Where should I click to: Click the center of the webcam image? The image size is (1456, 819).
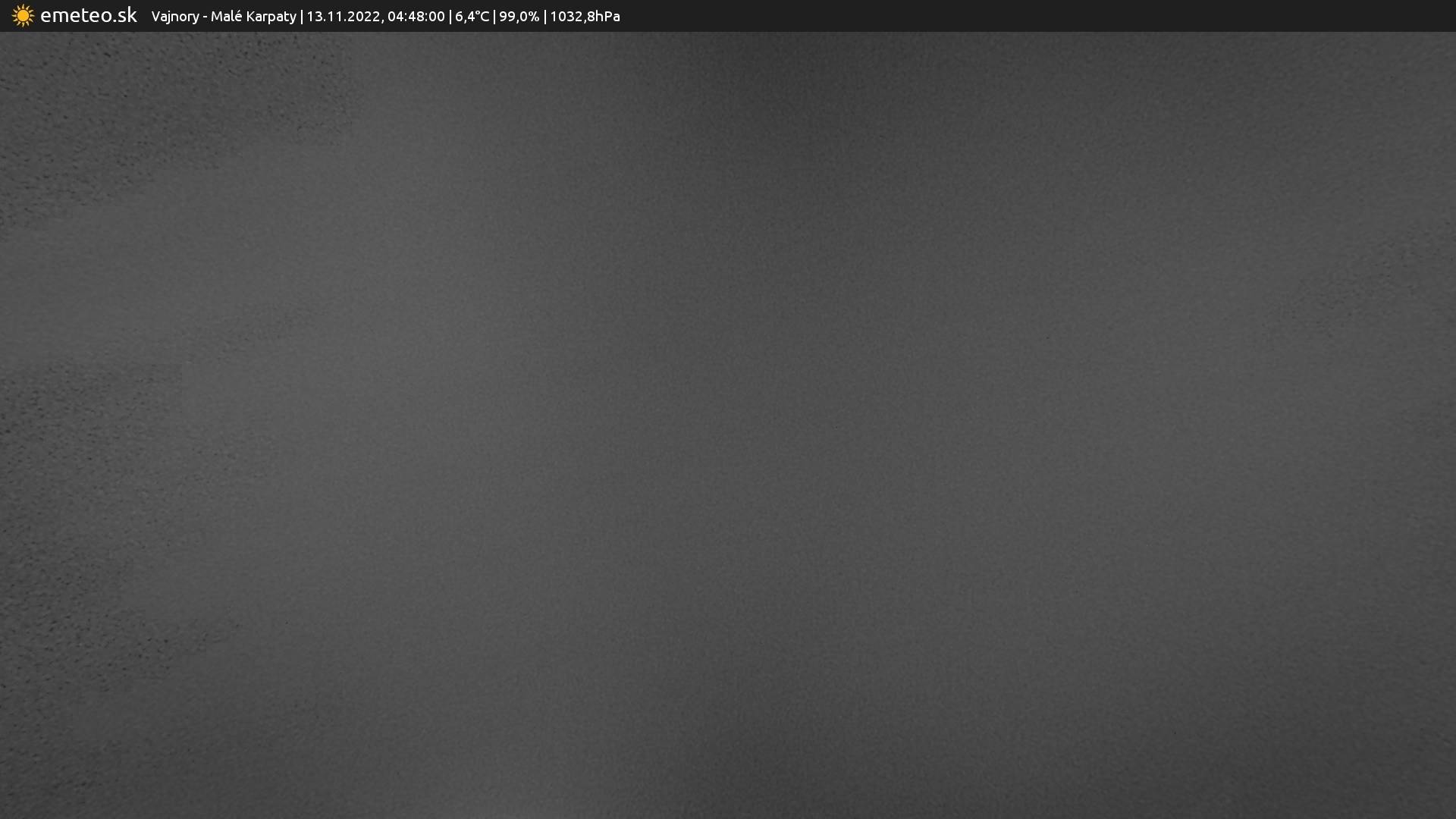tap(728, 425)
